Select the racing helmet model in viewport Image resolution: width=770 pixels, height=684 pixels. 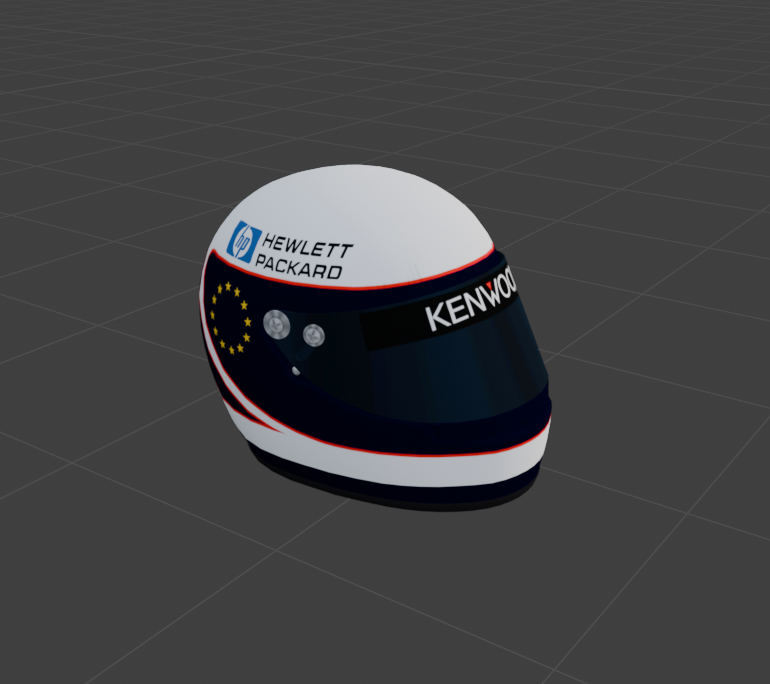click(376, 337)
